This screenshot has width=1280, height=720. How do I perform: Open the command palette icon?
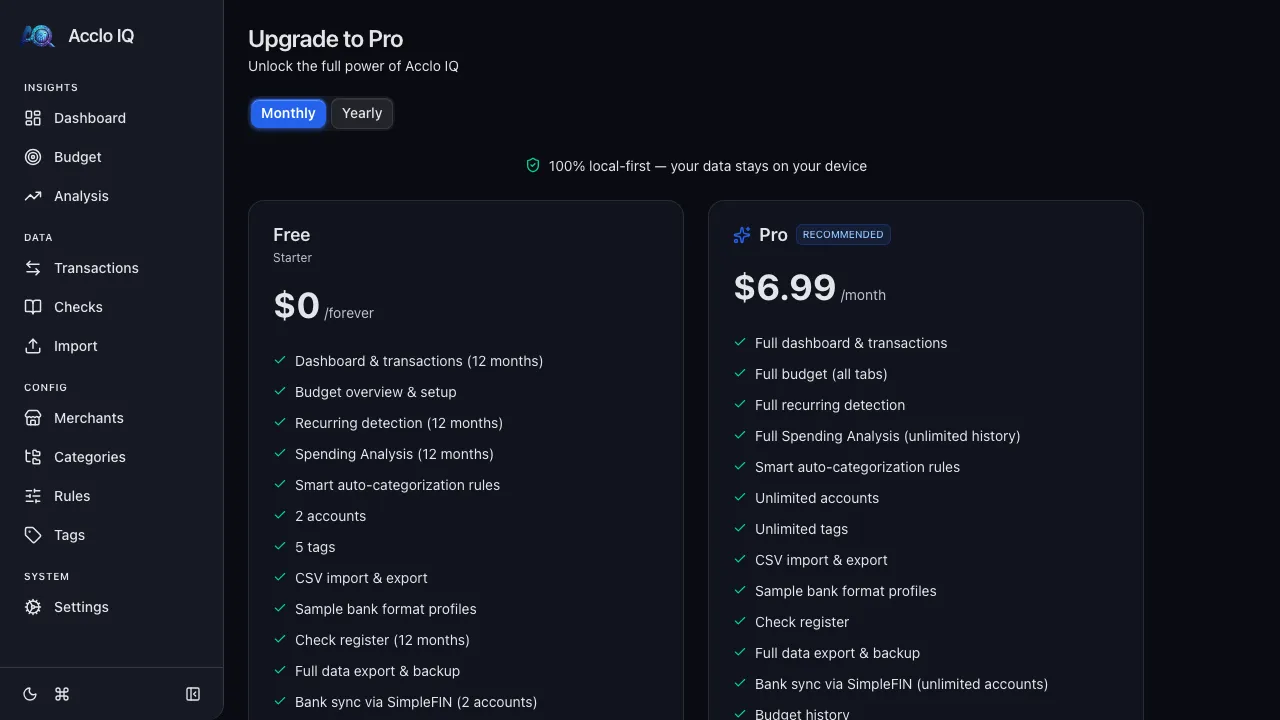pos(62,694)
